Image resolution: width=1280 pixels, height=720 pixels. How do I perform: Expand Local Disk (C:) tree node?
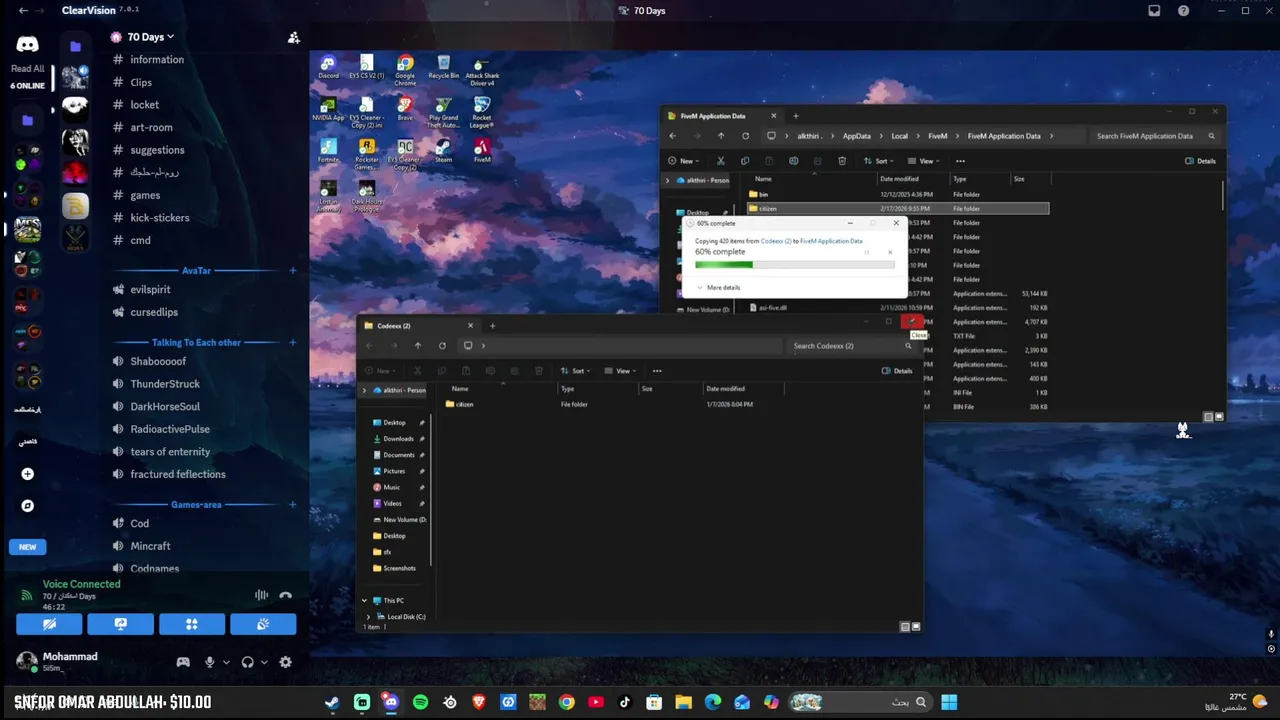coord(369,617)
